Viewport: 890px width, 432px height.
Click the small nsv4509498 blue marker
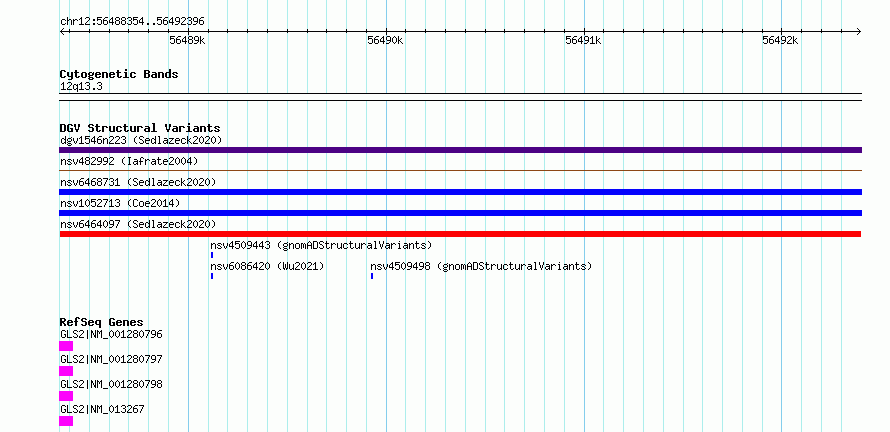coord(372,276)
